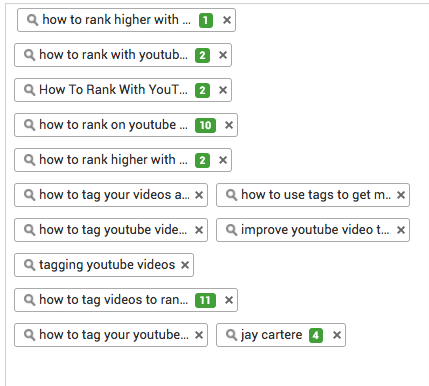Screen dimensions: 429x386
Task: Click the green rank badge showing 1
Action: [x=206, y=21]
